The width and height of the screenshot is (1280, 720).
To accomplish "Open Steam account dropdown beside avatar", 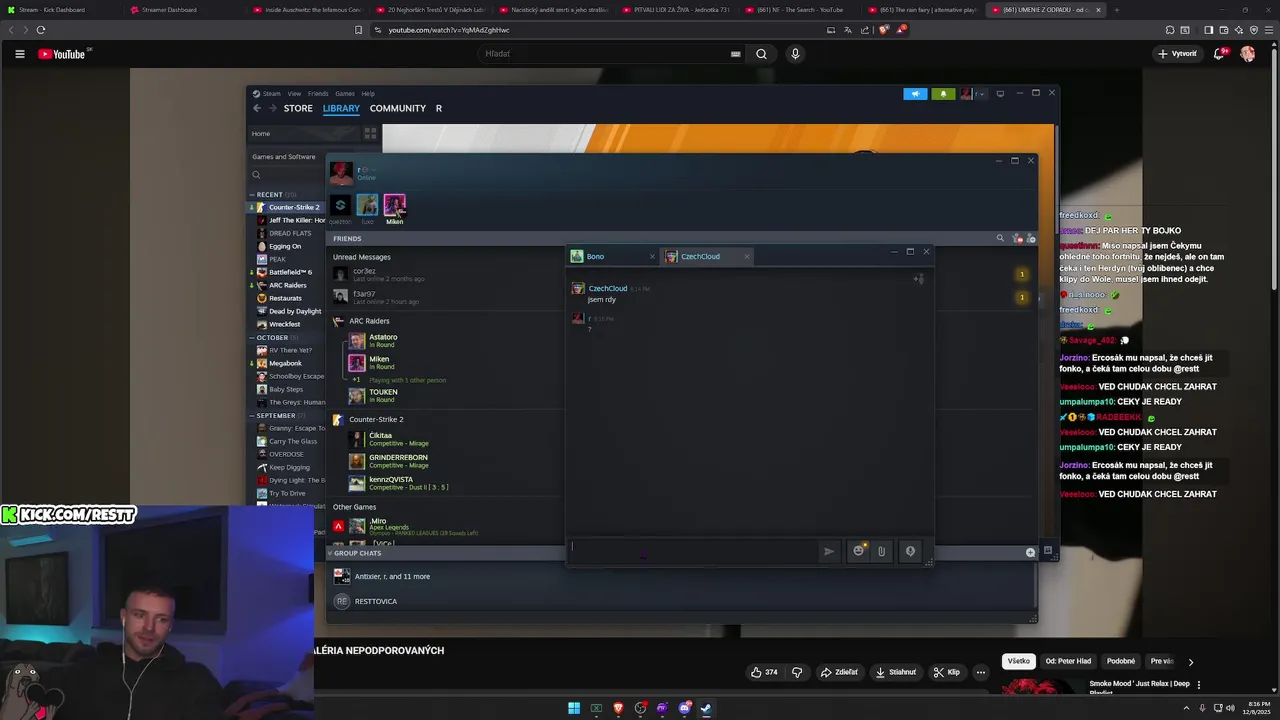I will click(981, 94).
